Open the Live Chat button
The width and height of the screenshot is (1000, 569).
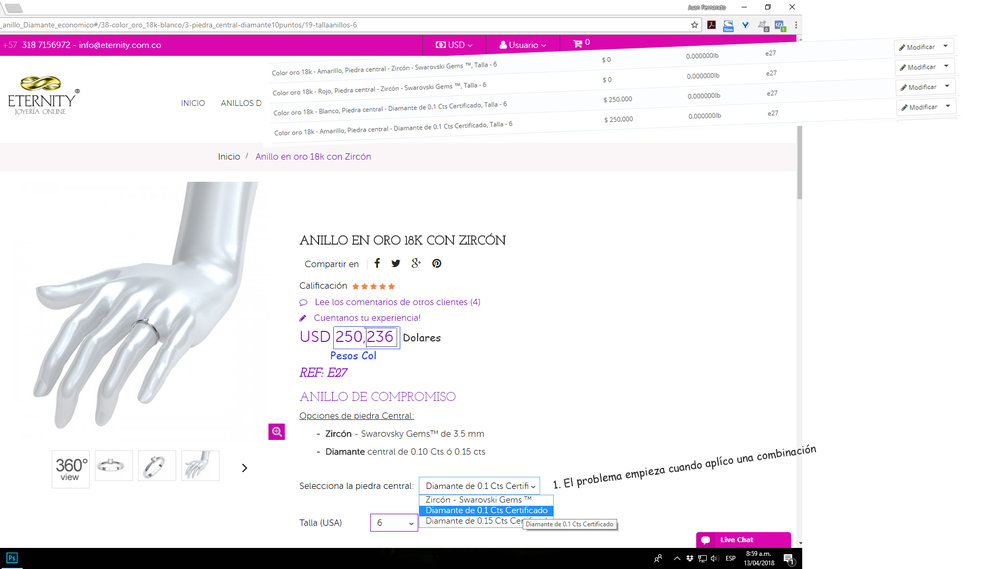tap(744, 540)
